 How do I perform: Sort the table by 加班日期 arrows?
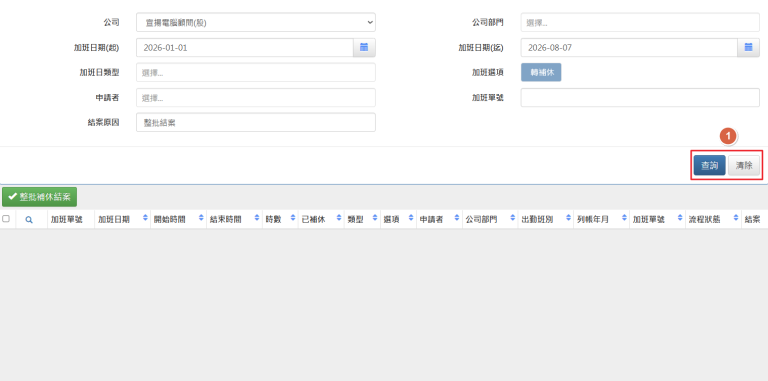(x=145, y=218)
